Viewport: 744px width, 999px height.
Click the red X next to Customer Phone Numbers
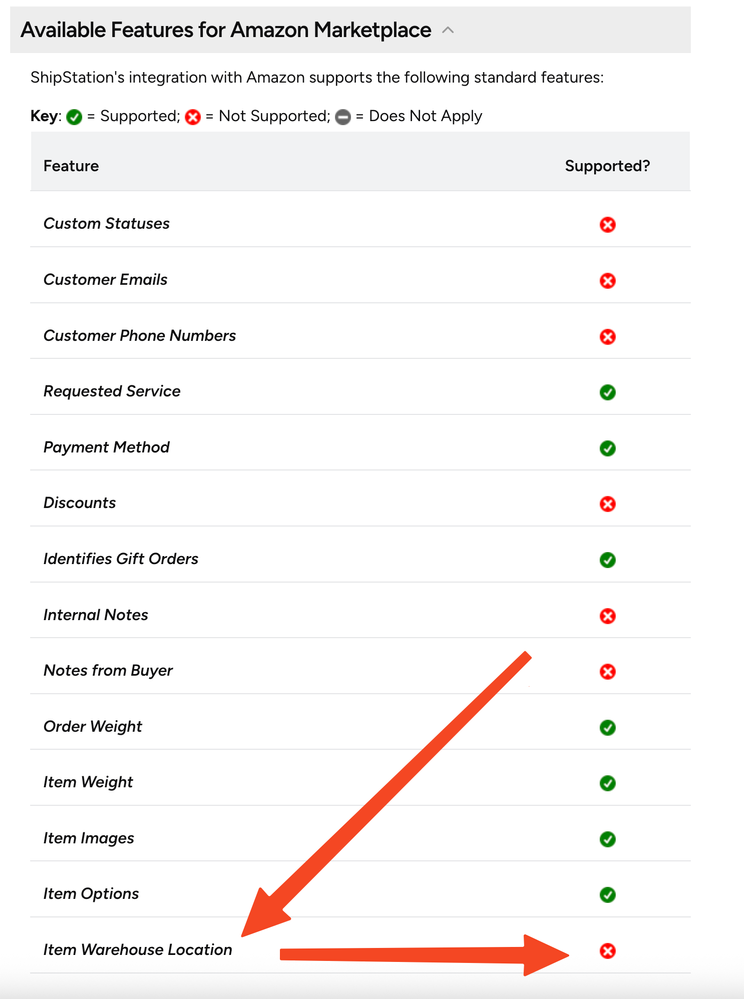point(607,336)
